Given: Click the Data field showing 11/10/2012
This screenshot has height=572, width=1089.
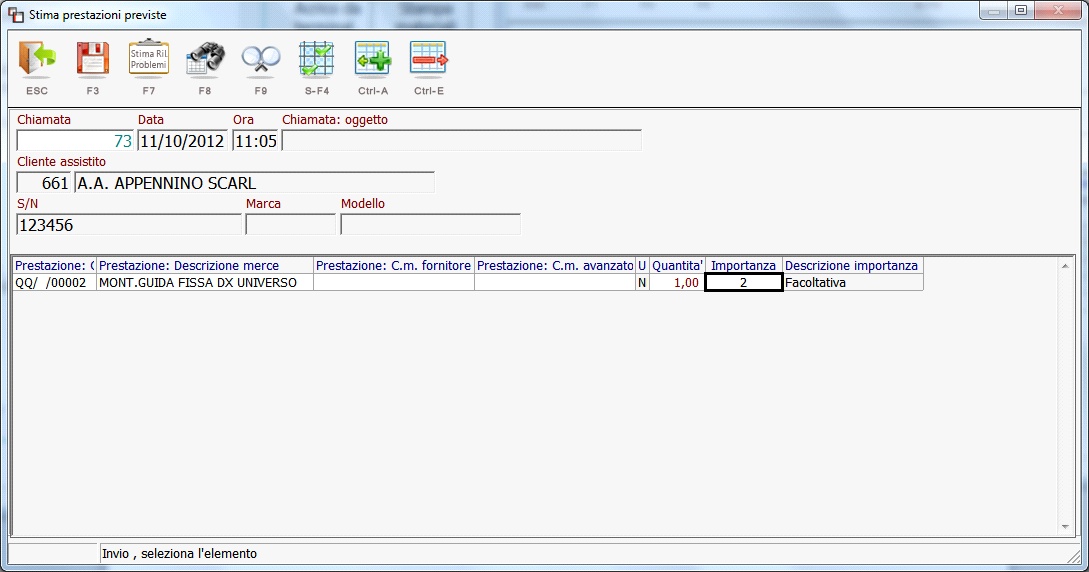Looking at the screenshot, I should [183, 141].
